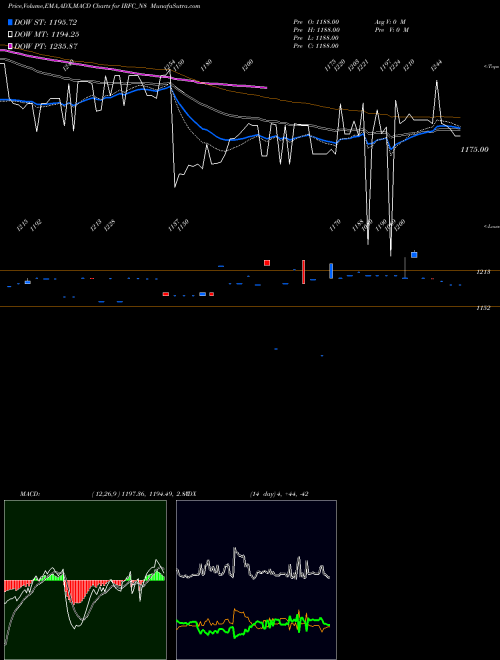Click the magenta DOW PT legend square
This screenshot has height=660, width=500.
click(11, 46)
